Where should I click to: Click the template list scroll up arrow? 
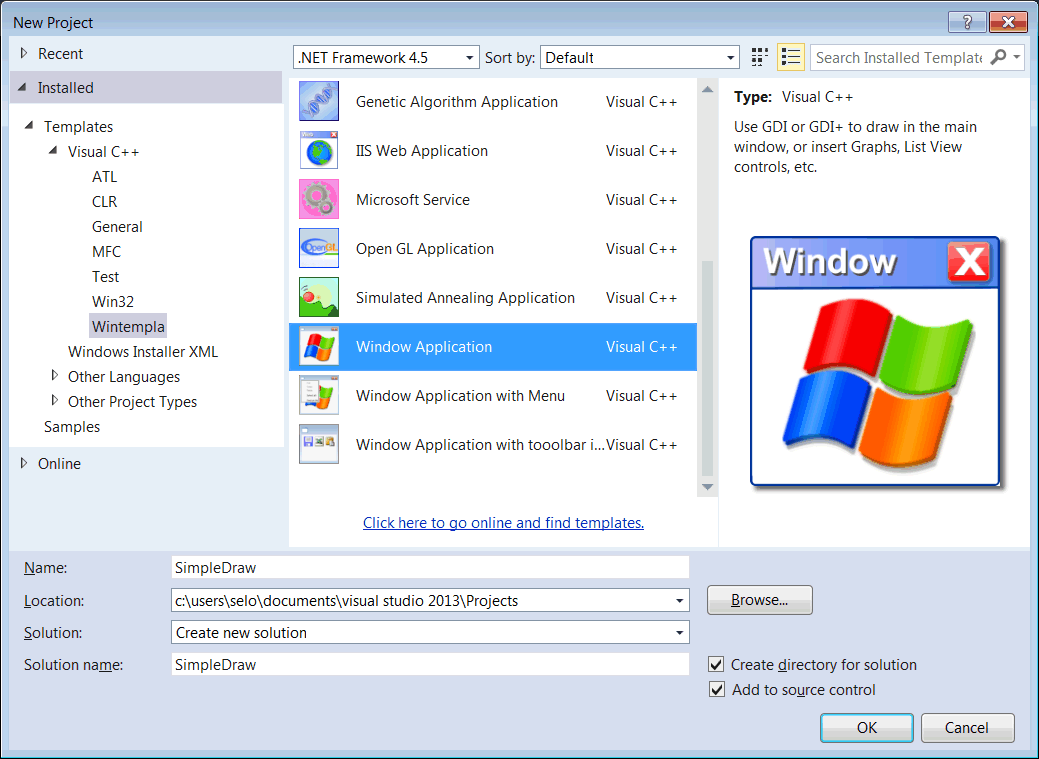708,89
